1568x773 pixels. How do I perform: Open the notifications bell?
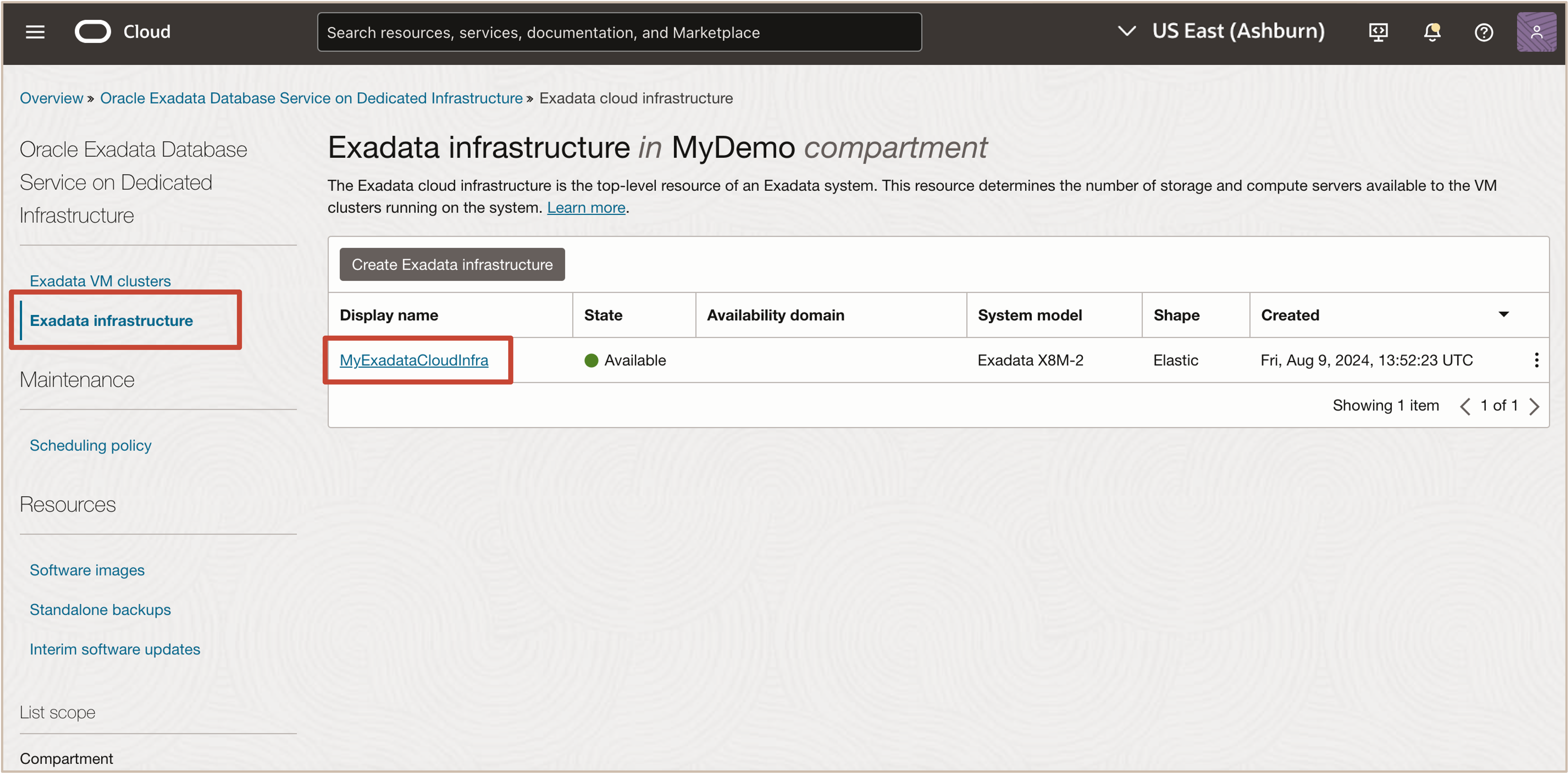(x=1432, y=32)
